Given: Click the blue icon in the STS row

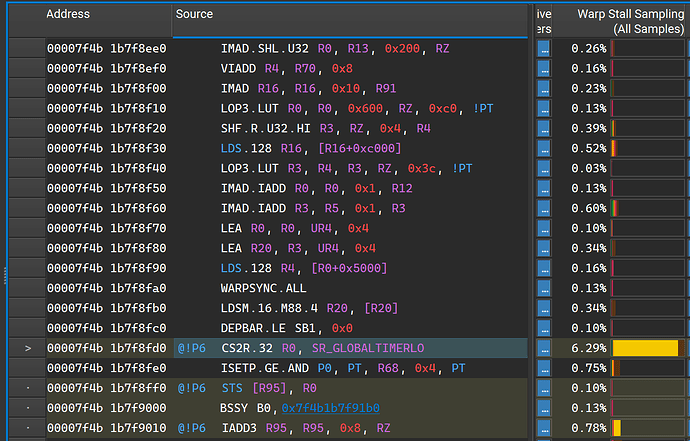Looking at the screenshot, I should 544,388.
